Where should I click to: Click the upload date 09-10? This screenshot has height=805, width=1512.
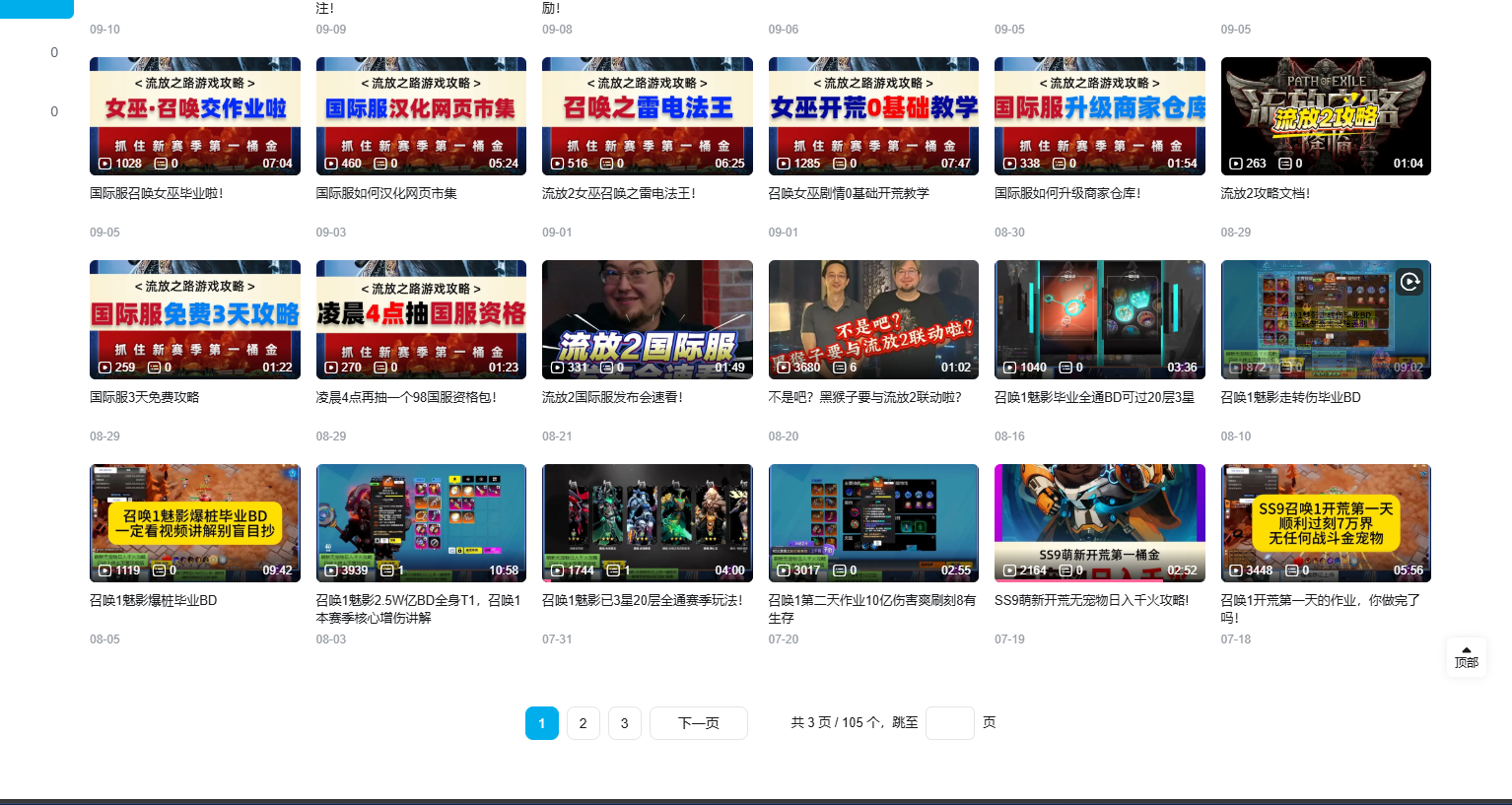click(104, 30)
